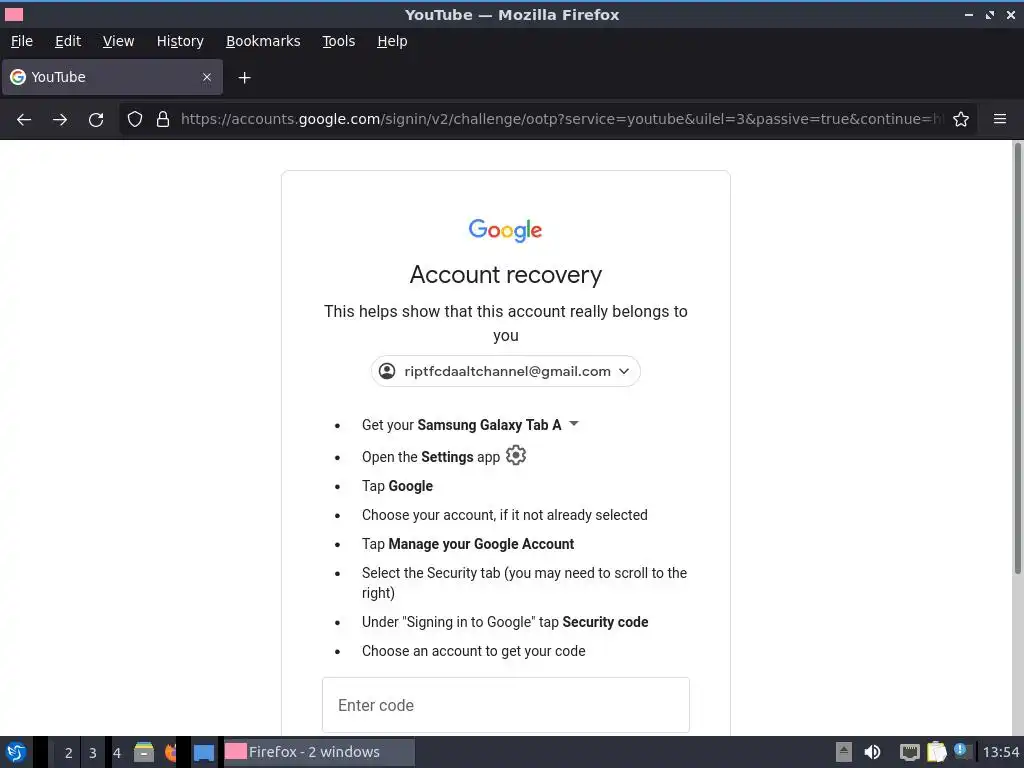Click the 13:54 clock
This screenshot has width=1024, height=768.
(x=1001, y=752)
